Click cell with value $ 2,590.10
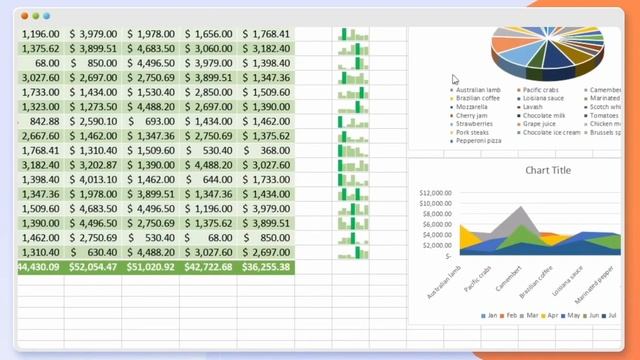Screen dimensions: 640x360 coord(93,121)
